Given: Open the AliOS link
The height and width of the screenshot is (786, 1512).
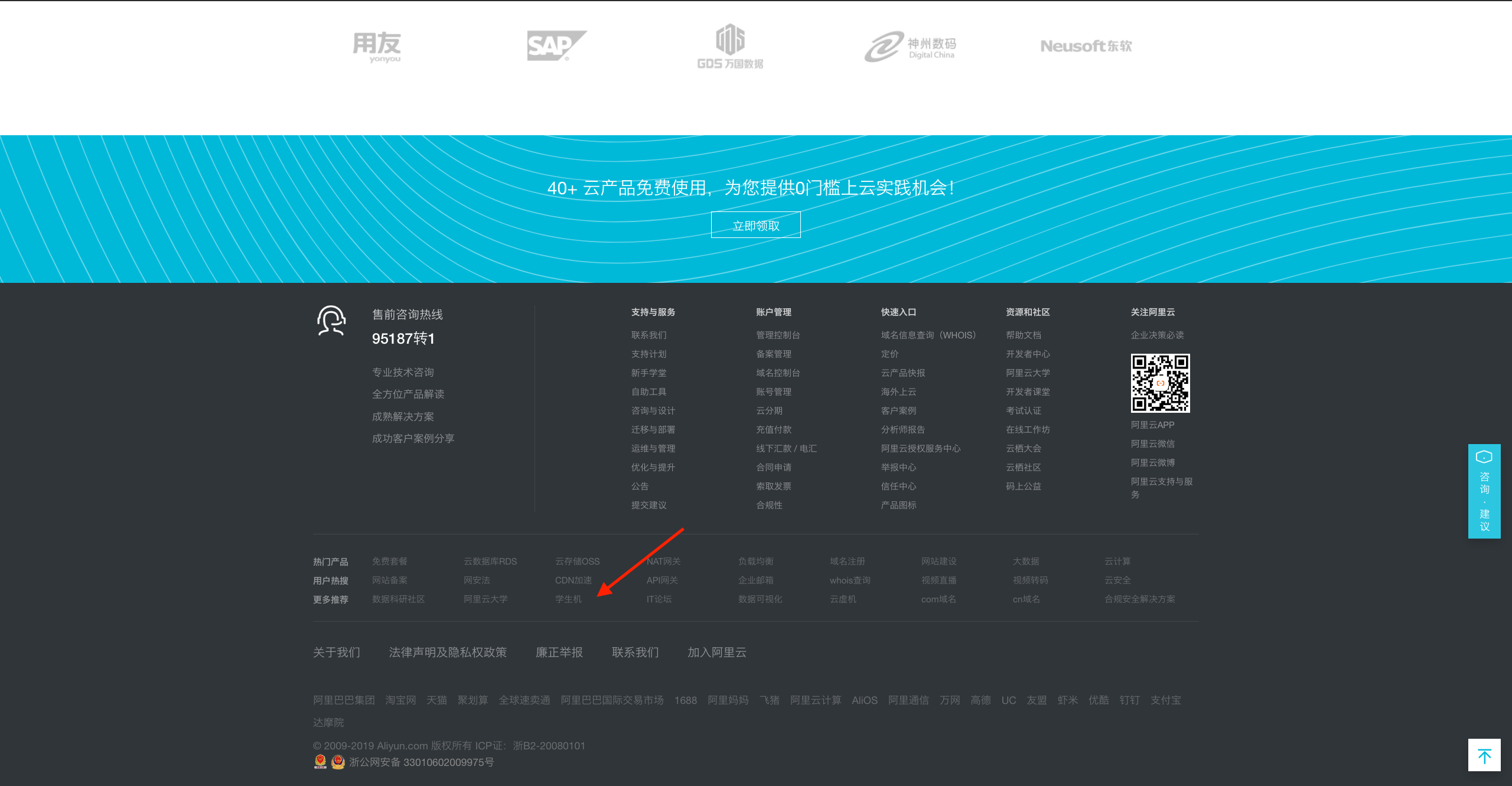Looking at the screenshot, I should pyautogui.click(x=864, y=700).
